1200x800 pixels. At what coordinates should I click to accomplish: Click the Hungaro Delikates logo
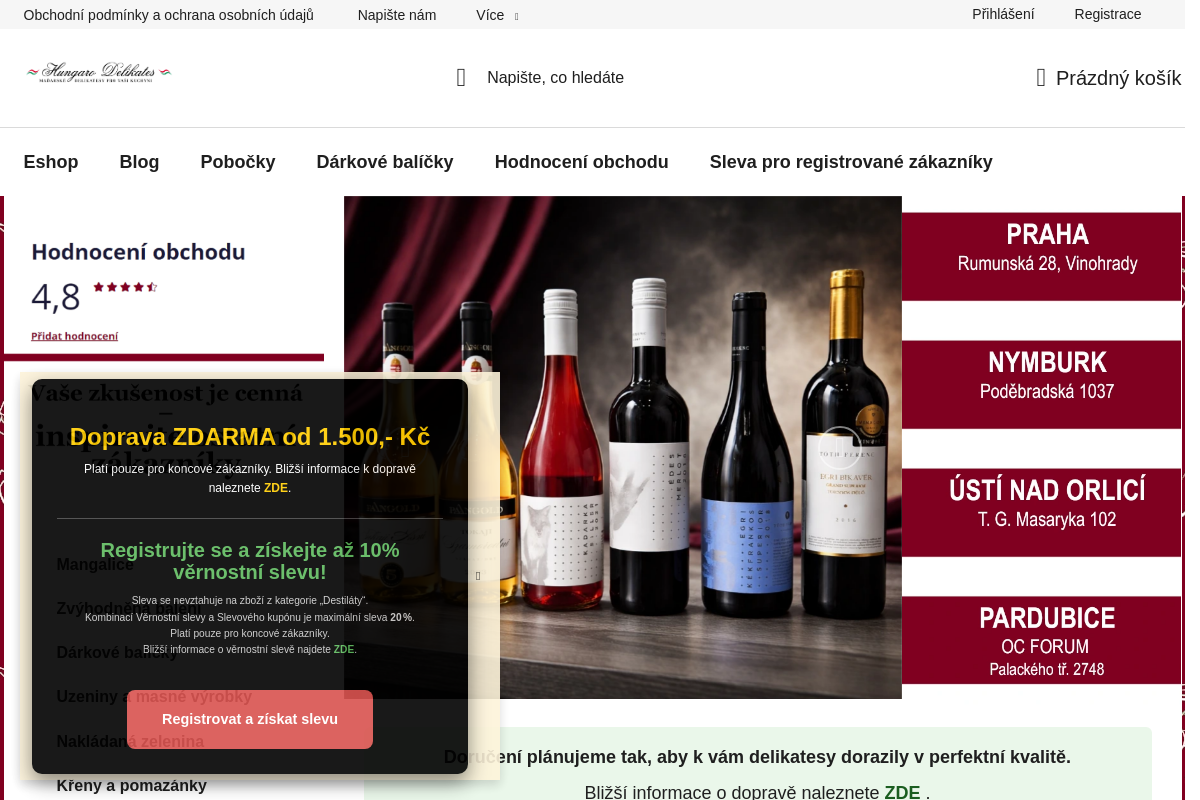tap(99, 73)
